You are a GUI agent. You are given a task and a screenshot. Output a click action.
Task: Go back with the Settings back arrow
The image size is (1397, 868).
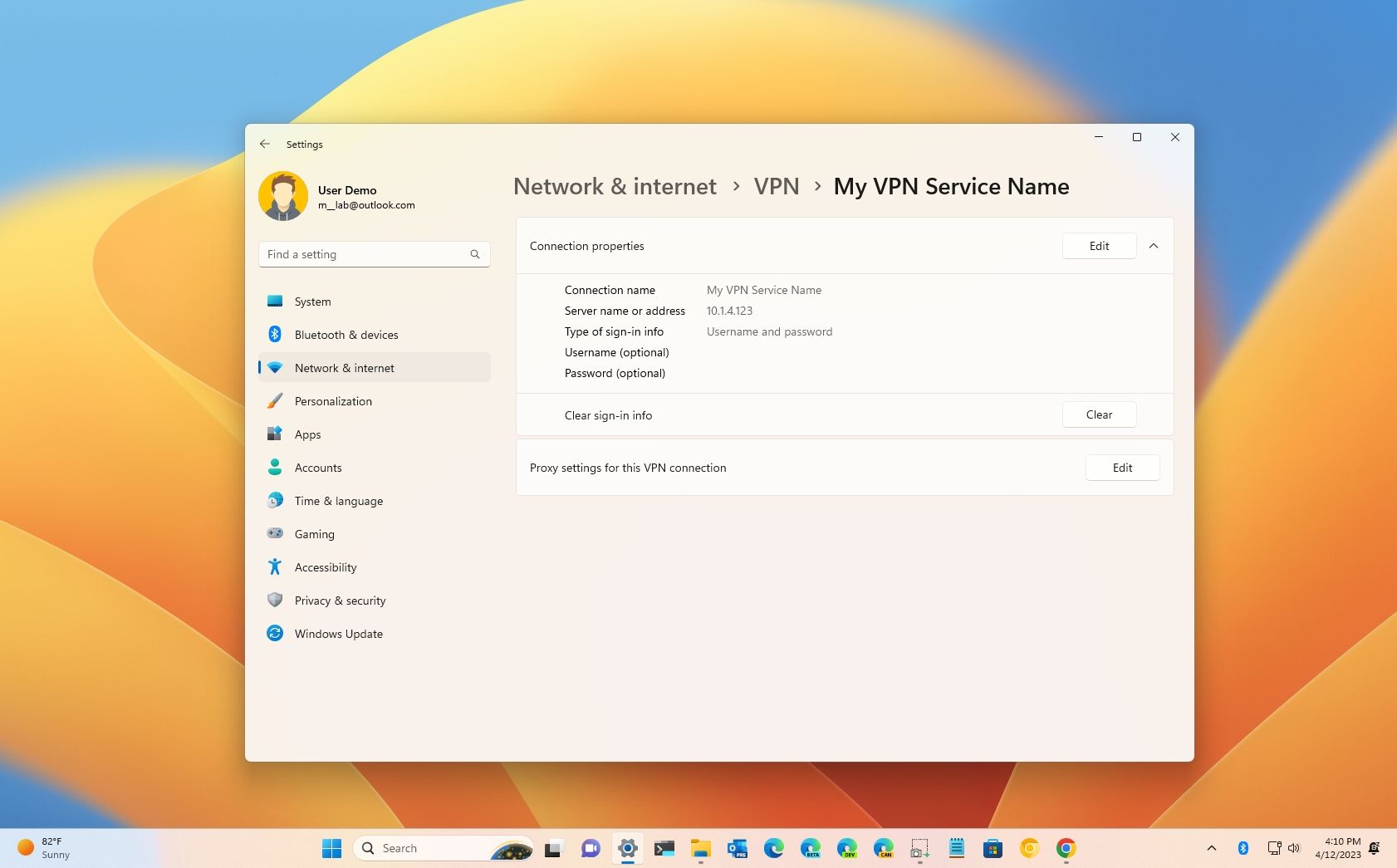(x=265, y=144)
